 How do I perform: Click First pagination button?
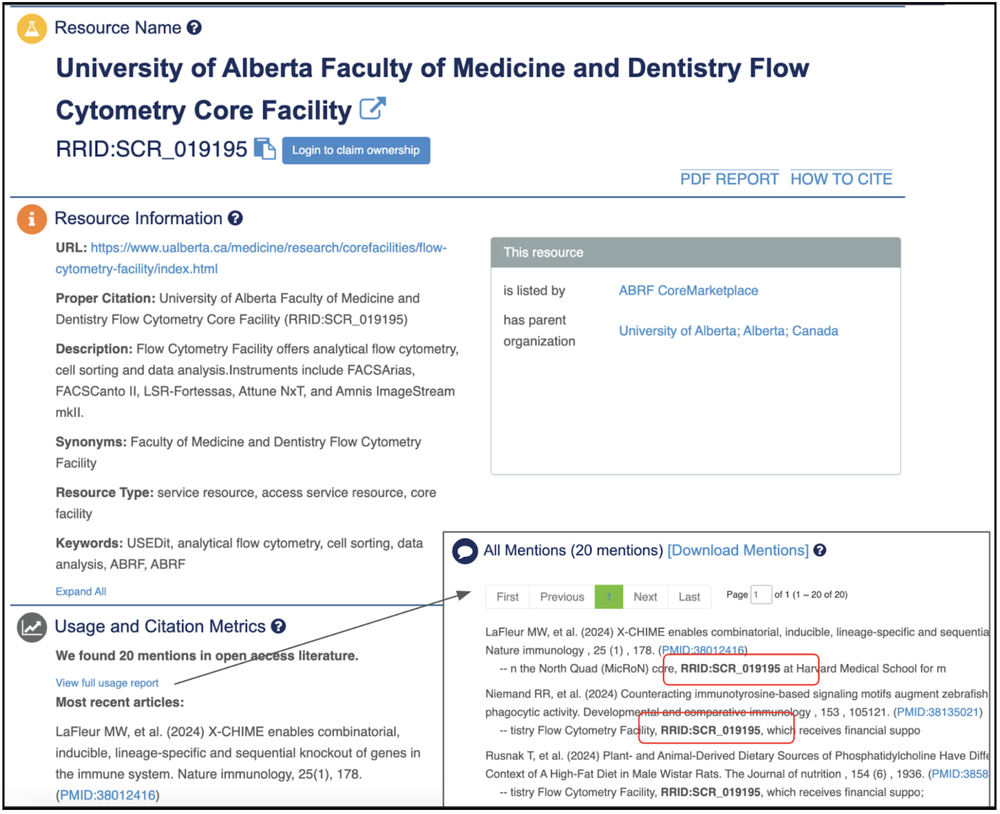(x=508, y=597)
